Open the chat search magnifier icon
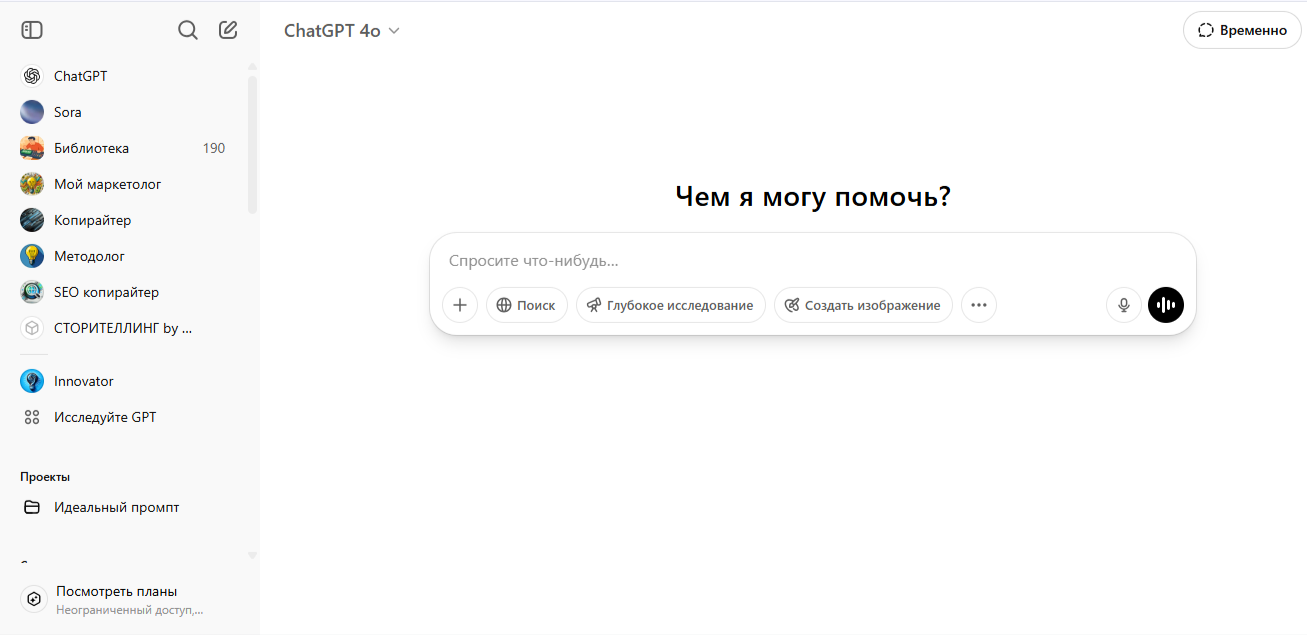This screenshot has width=1307, height=635. click(x=188, y=30)
